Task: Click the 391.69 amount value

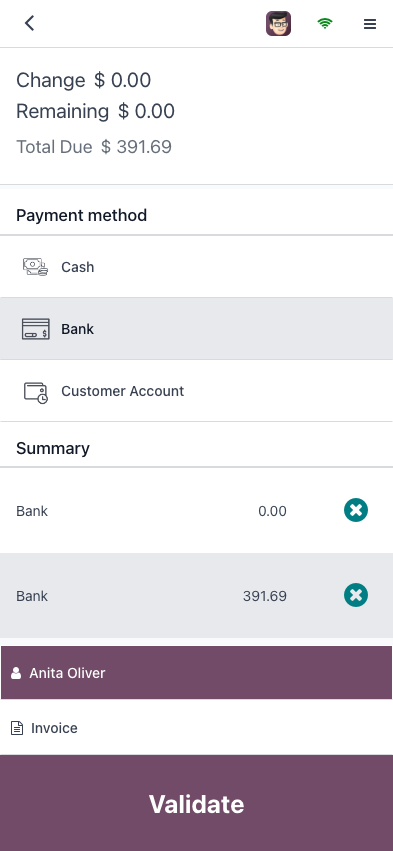Action: [265, 596]
